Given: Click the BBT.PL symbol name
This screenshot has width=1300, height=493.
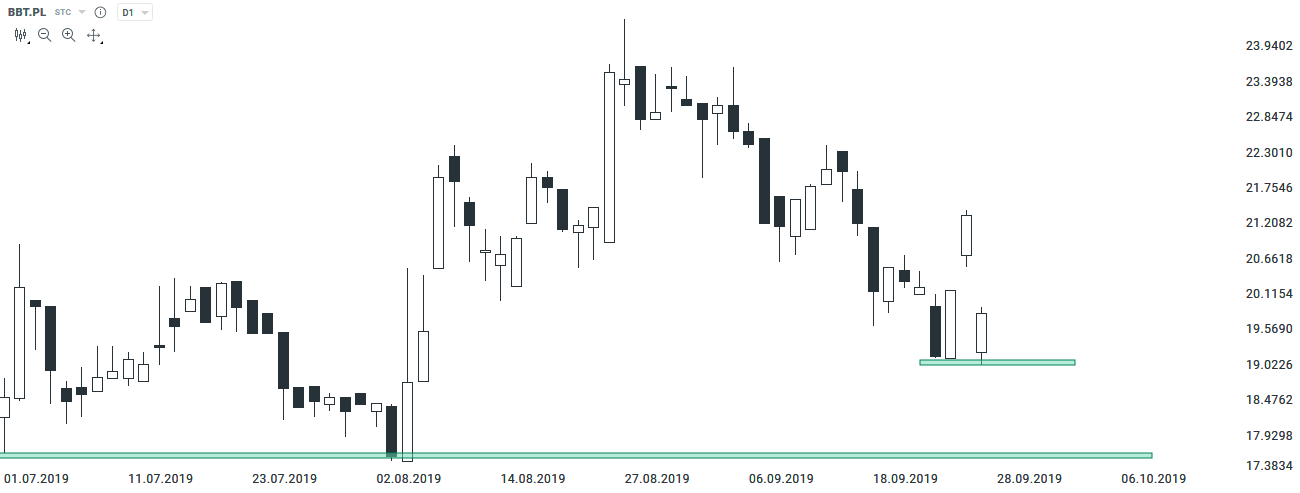Looking at the screenshot, I should point(25,13).
